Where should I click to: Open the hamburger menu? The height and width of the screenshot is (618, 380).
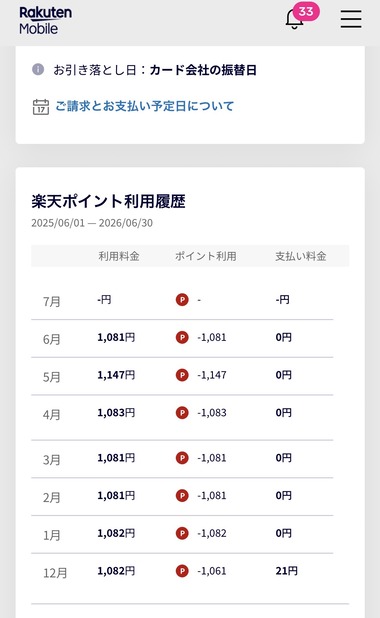[x=351, y=19]
